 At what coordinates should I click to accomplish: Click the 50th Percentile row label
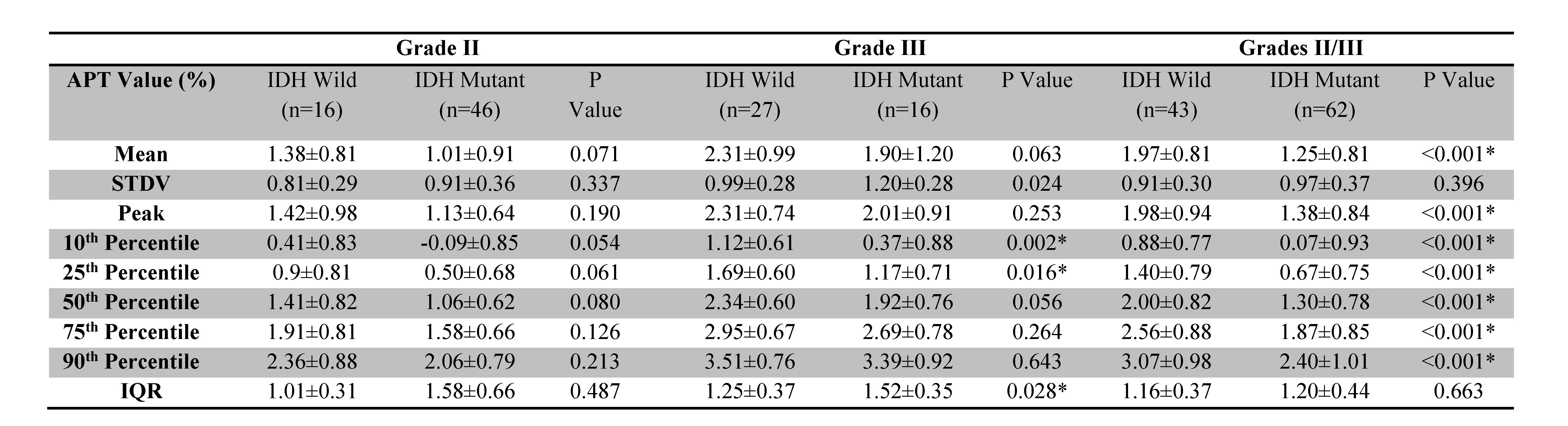[x=131, y=302]
